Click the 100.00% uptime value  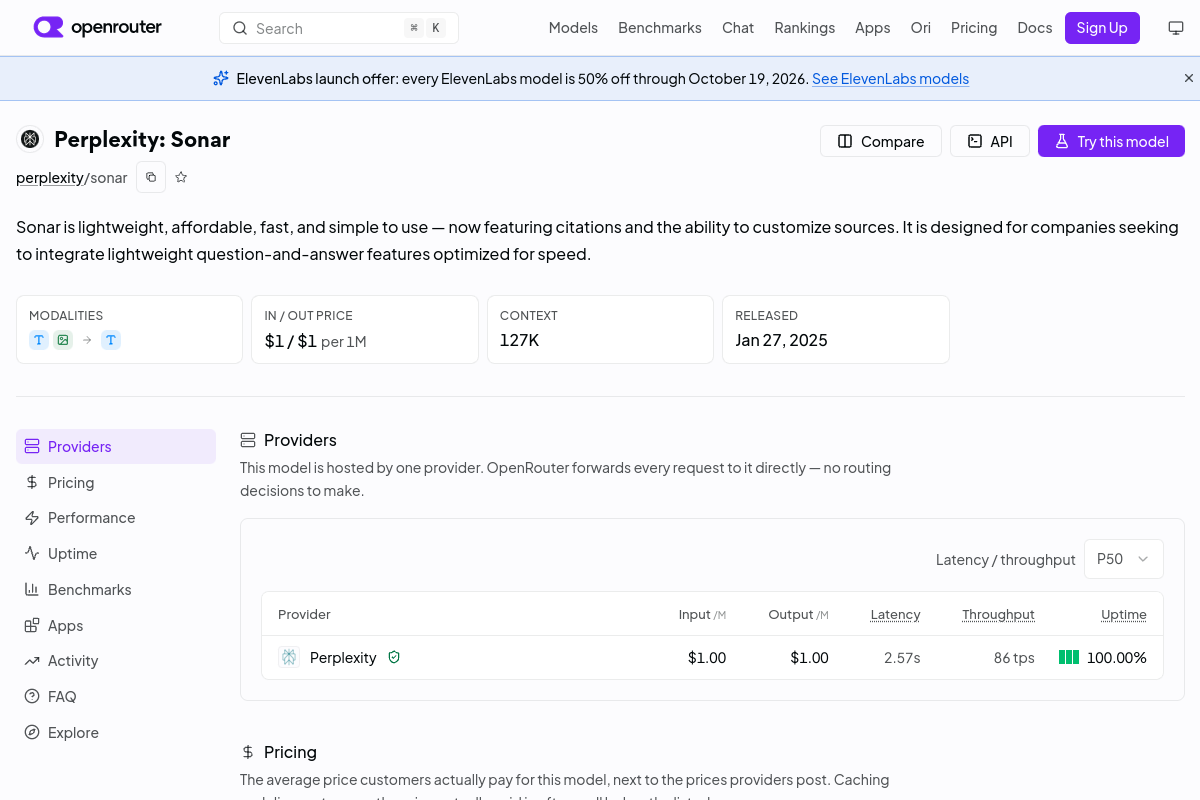(x=1117, y=658)
